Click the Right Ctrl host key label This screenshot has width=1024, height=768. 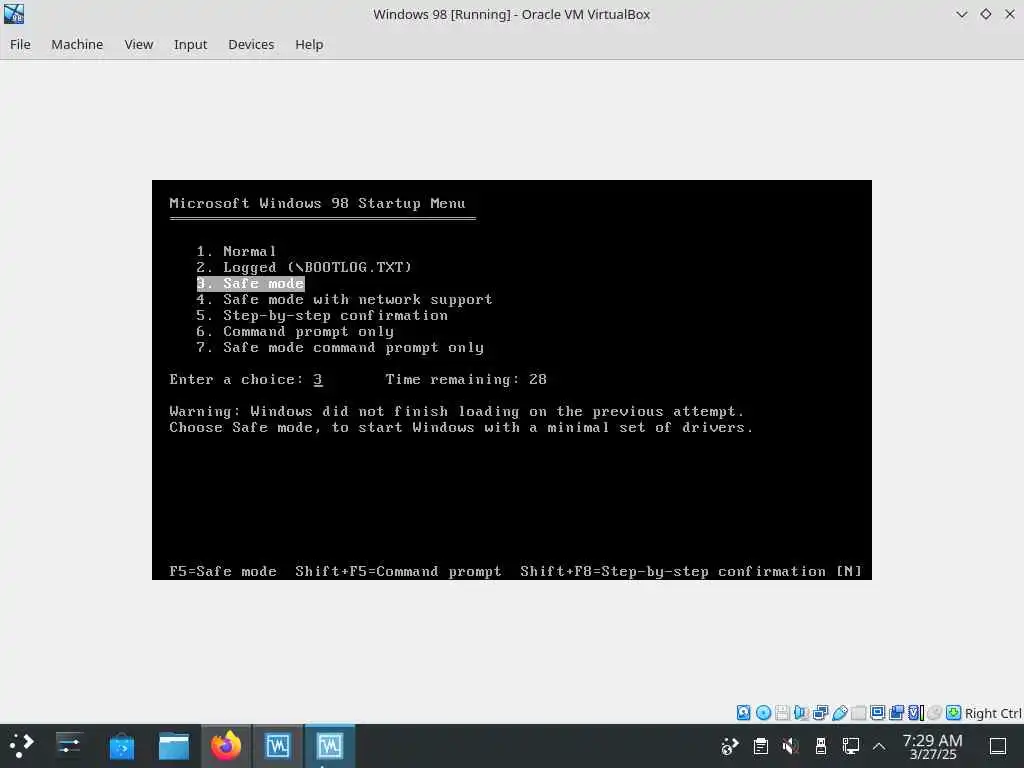tap(993, 713)
